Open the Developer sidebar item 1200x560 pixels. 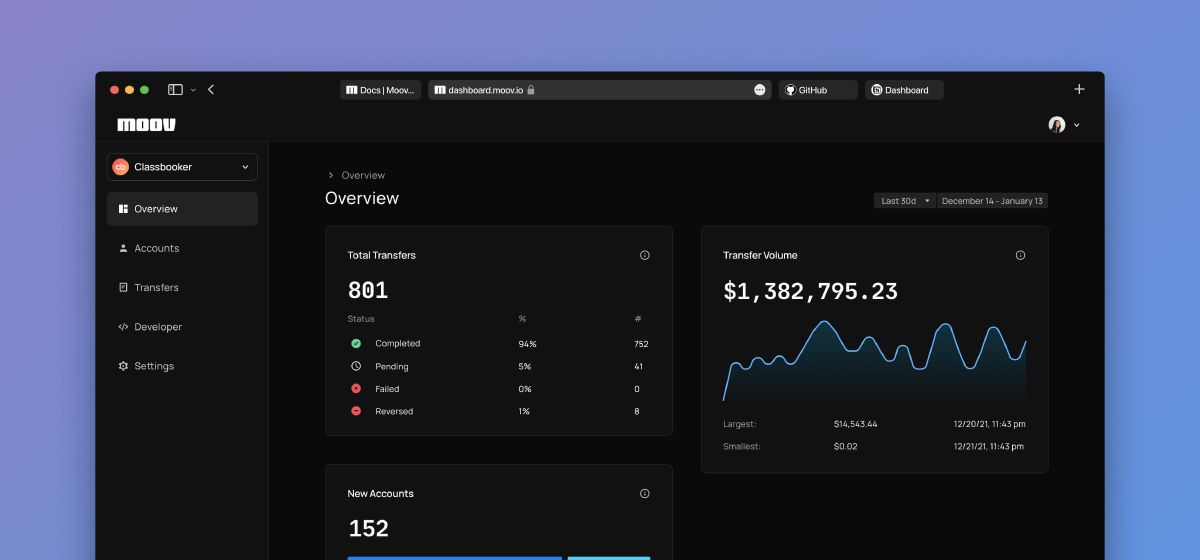(x=182, y=327)
